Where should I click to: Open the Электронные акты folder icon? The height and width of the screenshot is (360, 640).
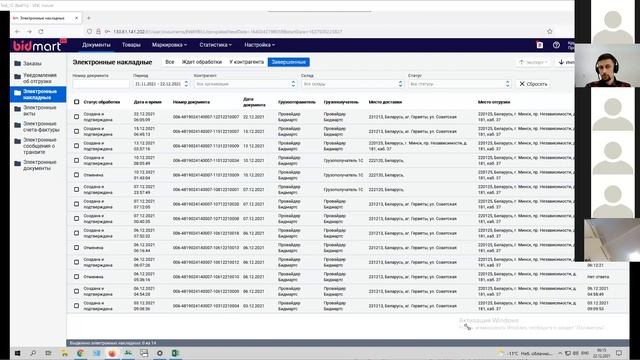click(18, 109)
